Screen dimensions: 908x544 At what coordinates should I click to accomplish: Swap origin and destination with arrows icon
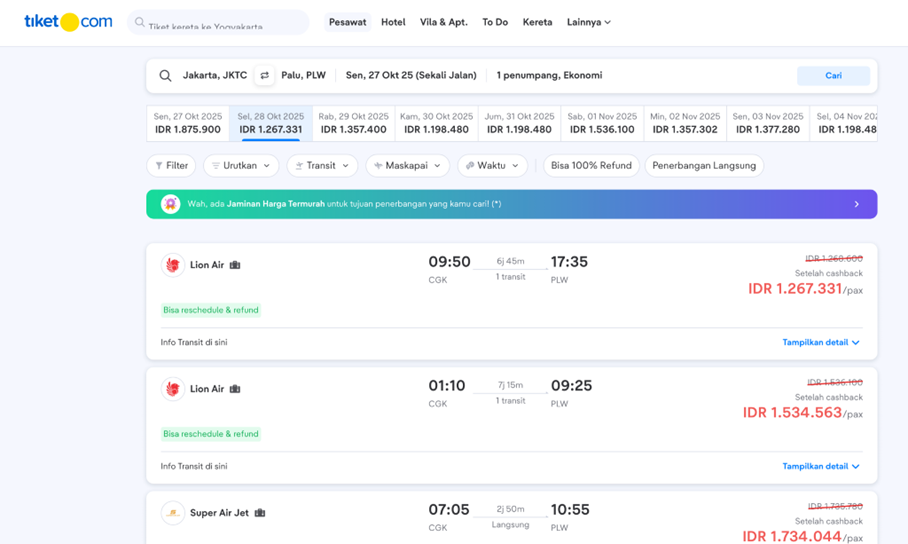click(x=264, y=76)
